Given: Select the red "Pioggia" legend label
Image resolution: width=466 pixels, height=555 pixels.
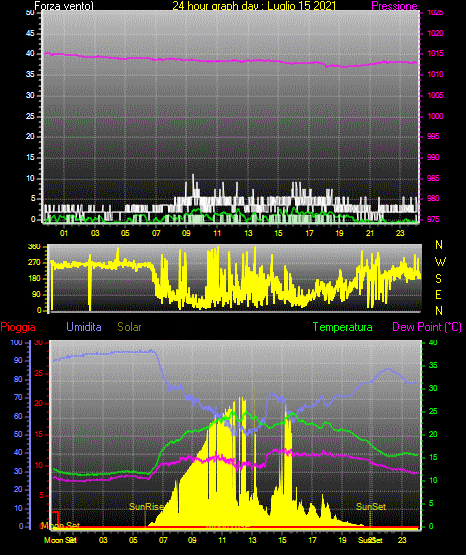Looking at the screenshot, I should (18, 327).
